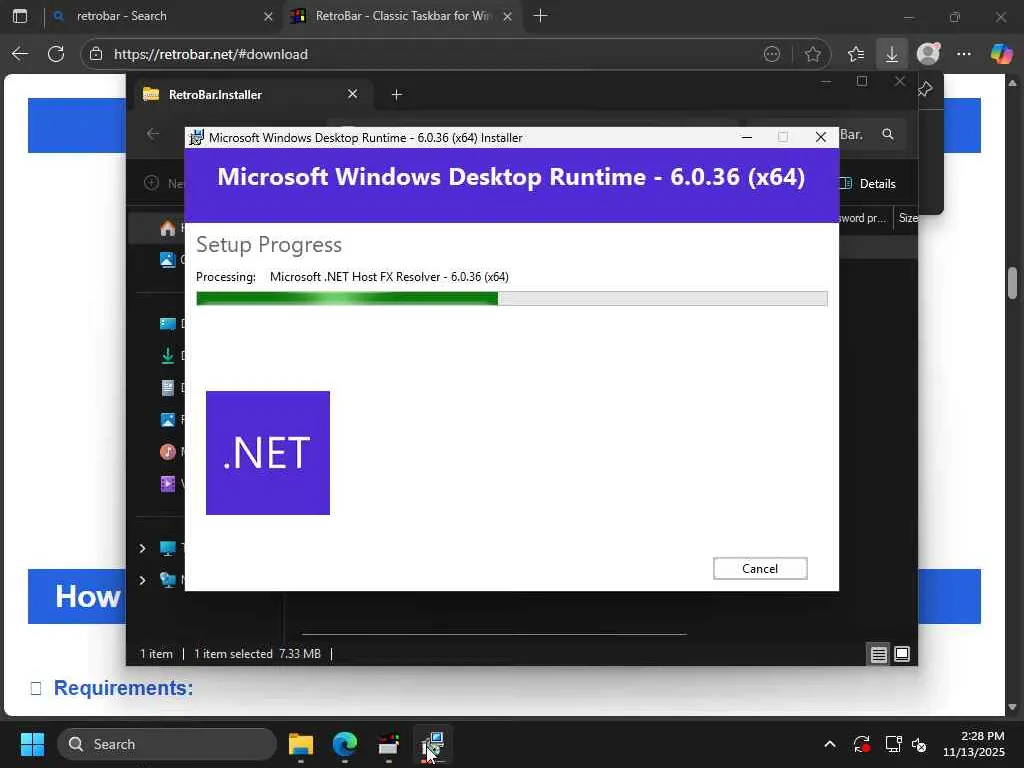This screenshot has width=1024, height=768.
Task: Open Edge Downloads panel
Action: pos(891,54)
